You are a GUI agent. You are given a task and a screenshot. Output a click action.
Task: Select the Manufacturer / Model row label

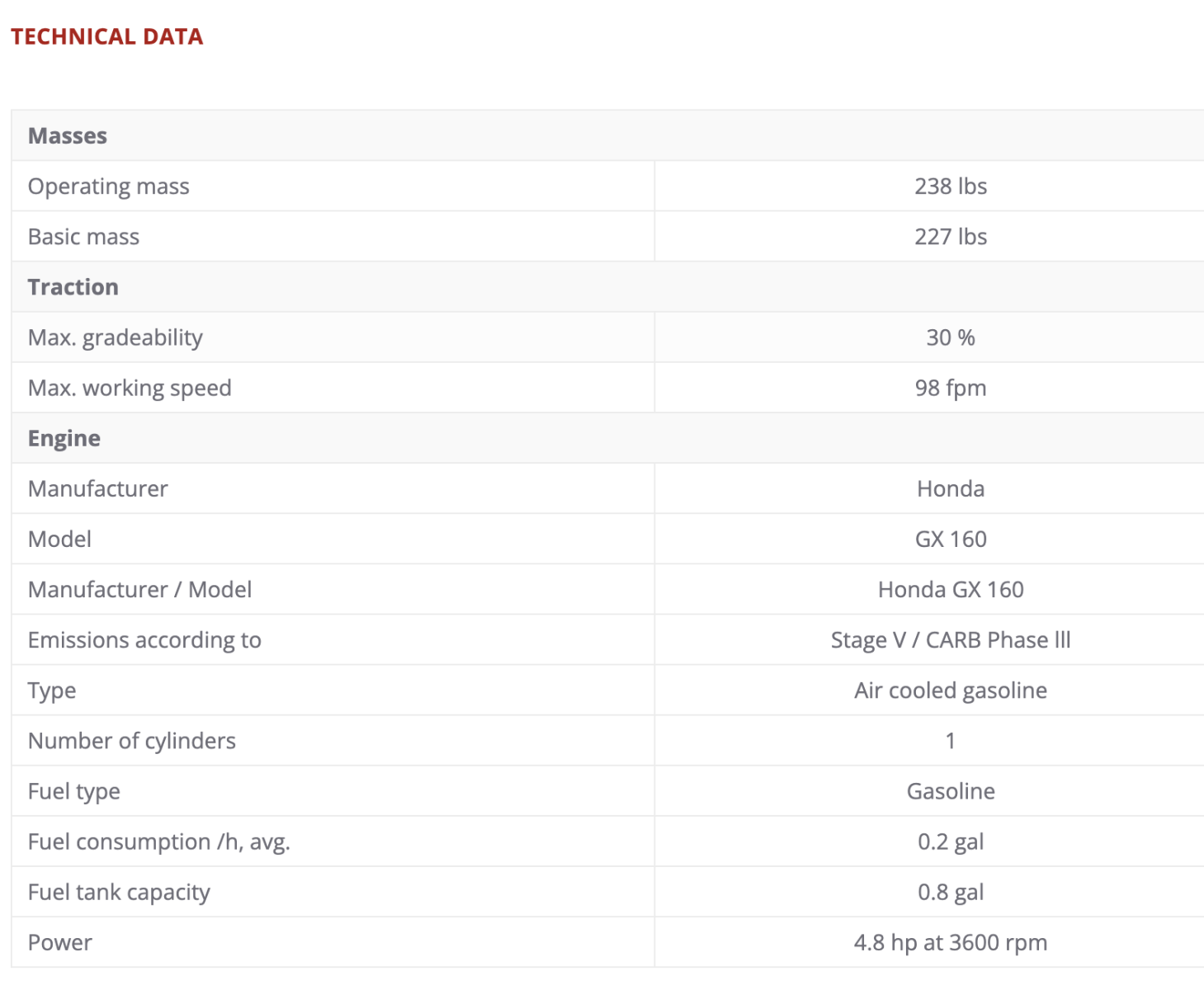point(139,589)
